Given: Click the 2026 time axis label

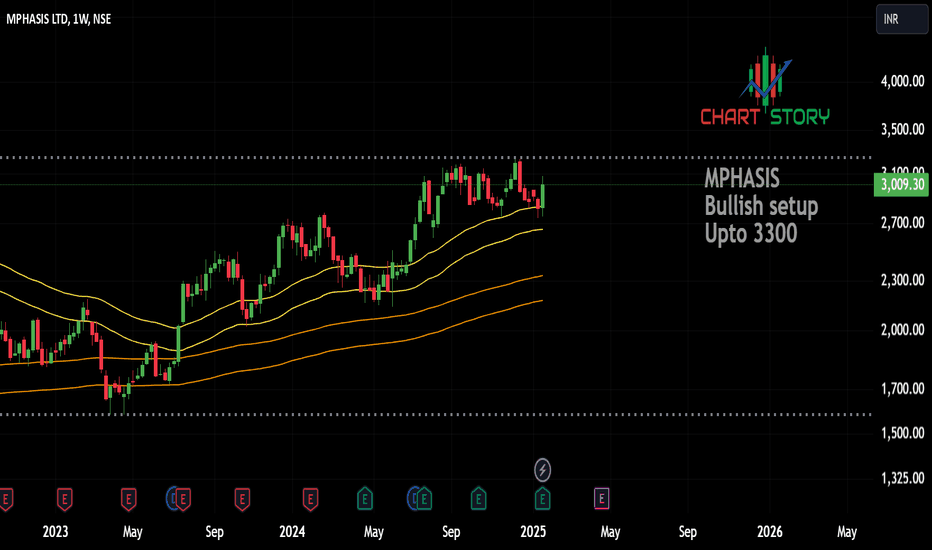Looking at the screenshot, I should (770, 532).
